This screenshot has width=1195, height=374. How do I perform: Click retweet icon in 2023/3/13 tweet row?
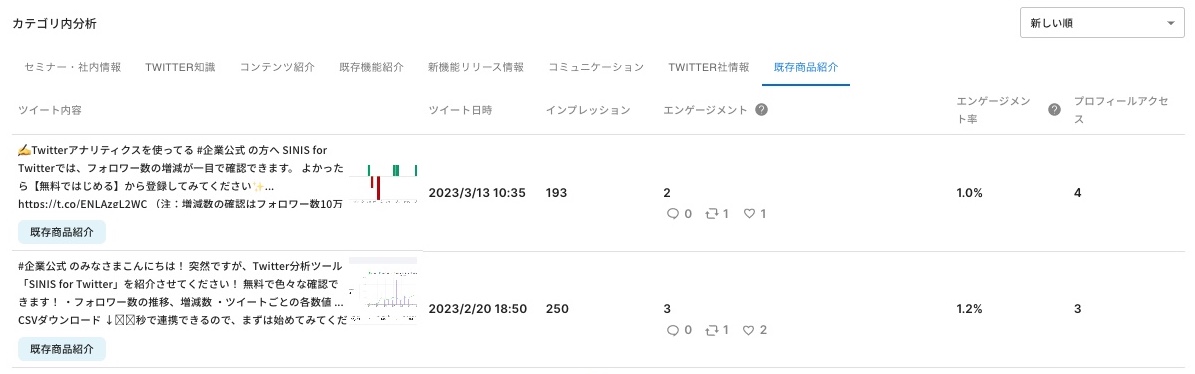(x=712, y=214)
